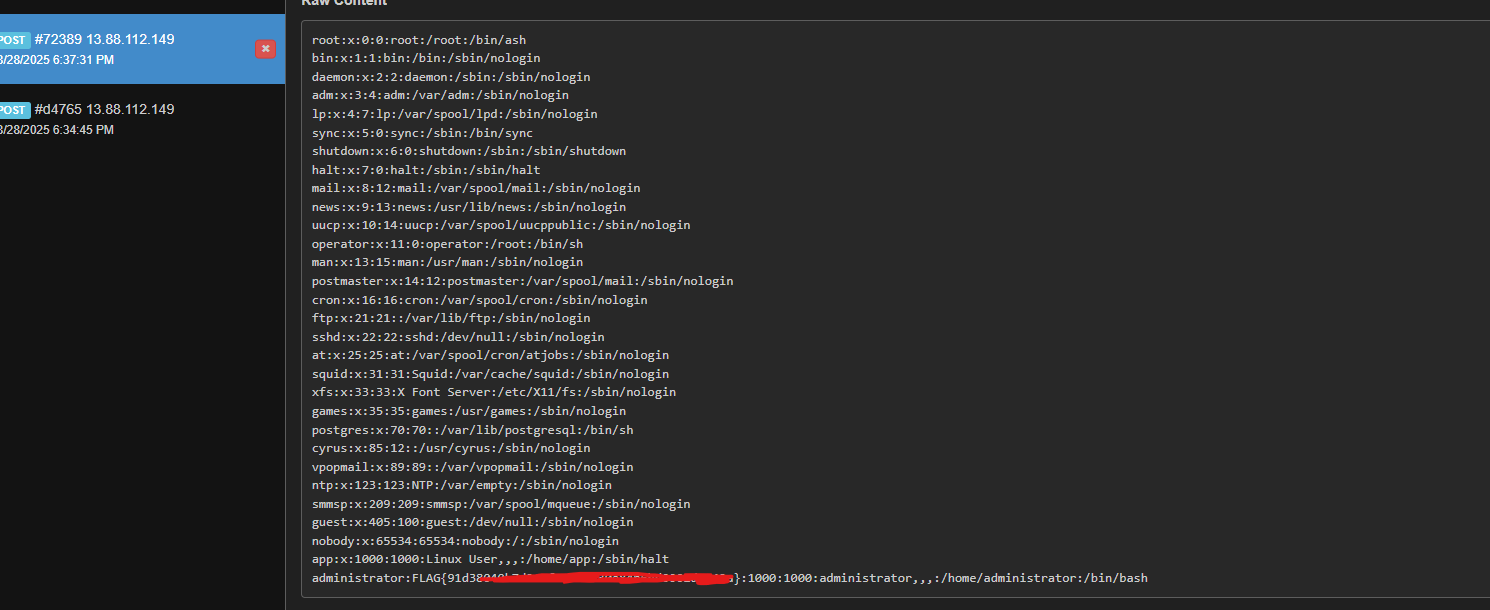Delete request #72389 with the red X

pos(265,48)
